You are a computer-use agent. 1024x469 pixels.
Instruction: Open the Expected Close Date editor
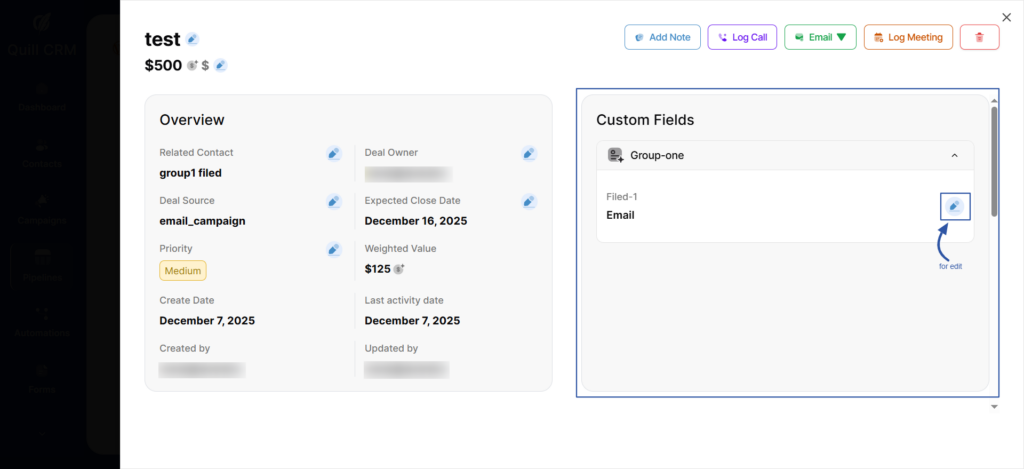(x=528, y=201)
